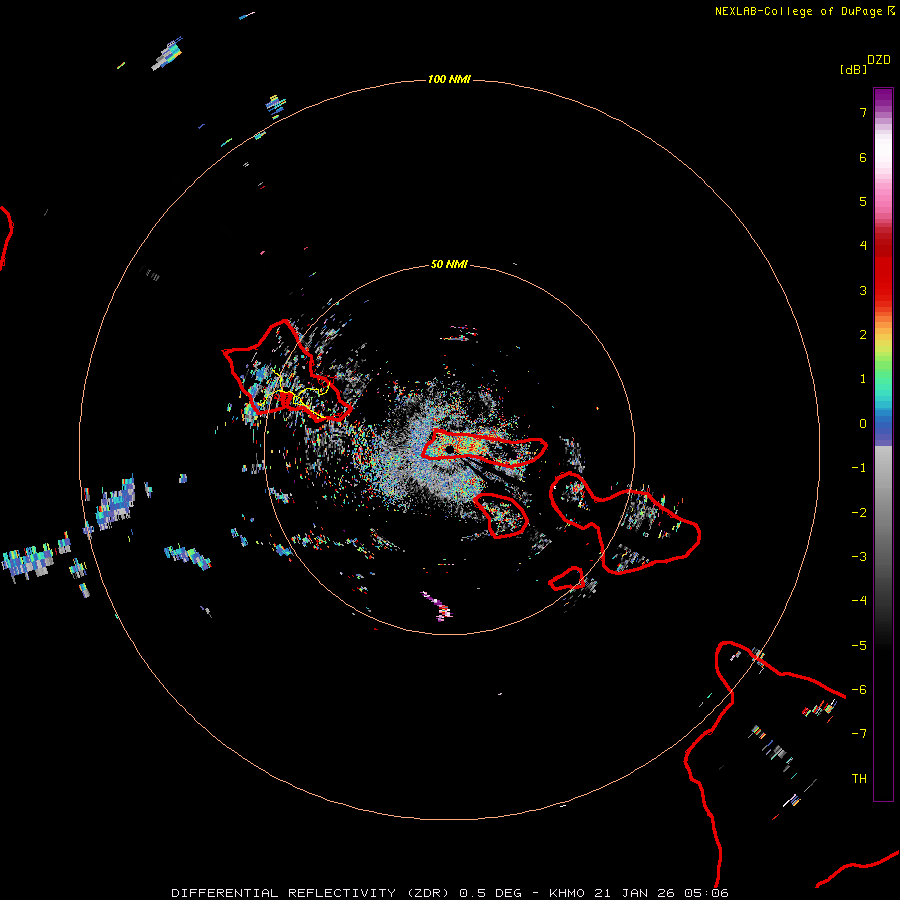
Task: Click the 6 dB scale value
Action: tap(863, 157)
